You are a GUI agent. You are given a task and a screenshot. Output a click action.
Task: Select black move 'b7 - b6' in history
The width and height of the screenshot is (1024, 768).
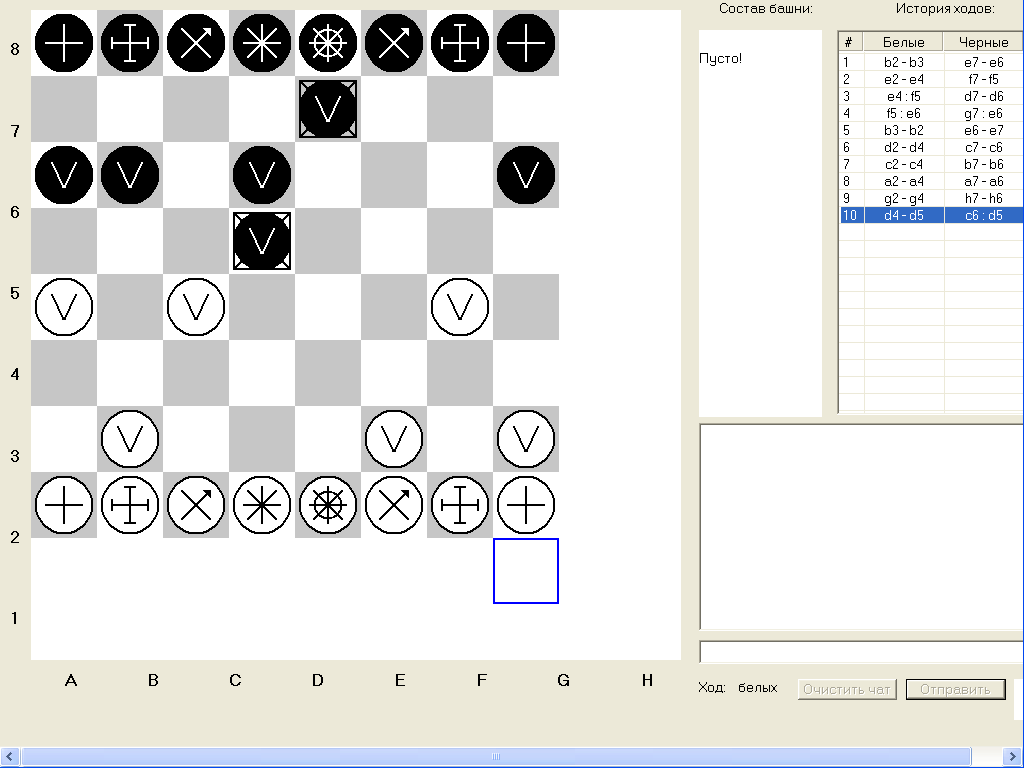point(984,164)
